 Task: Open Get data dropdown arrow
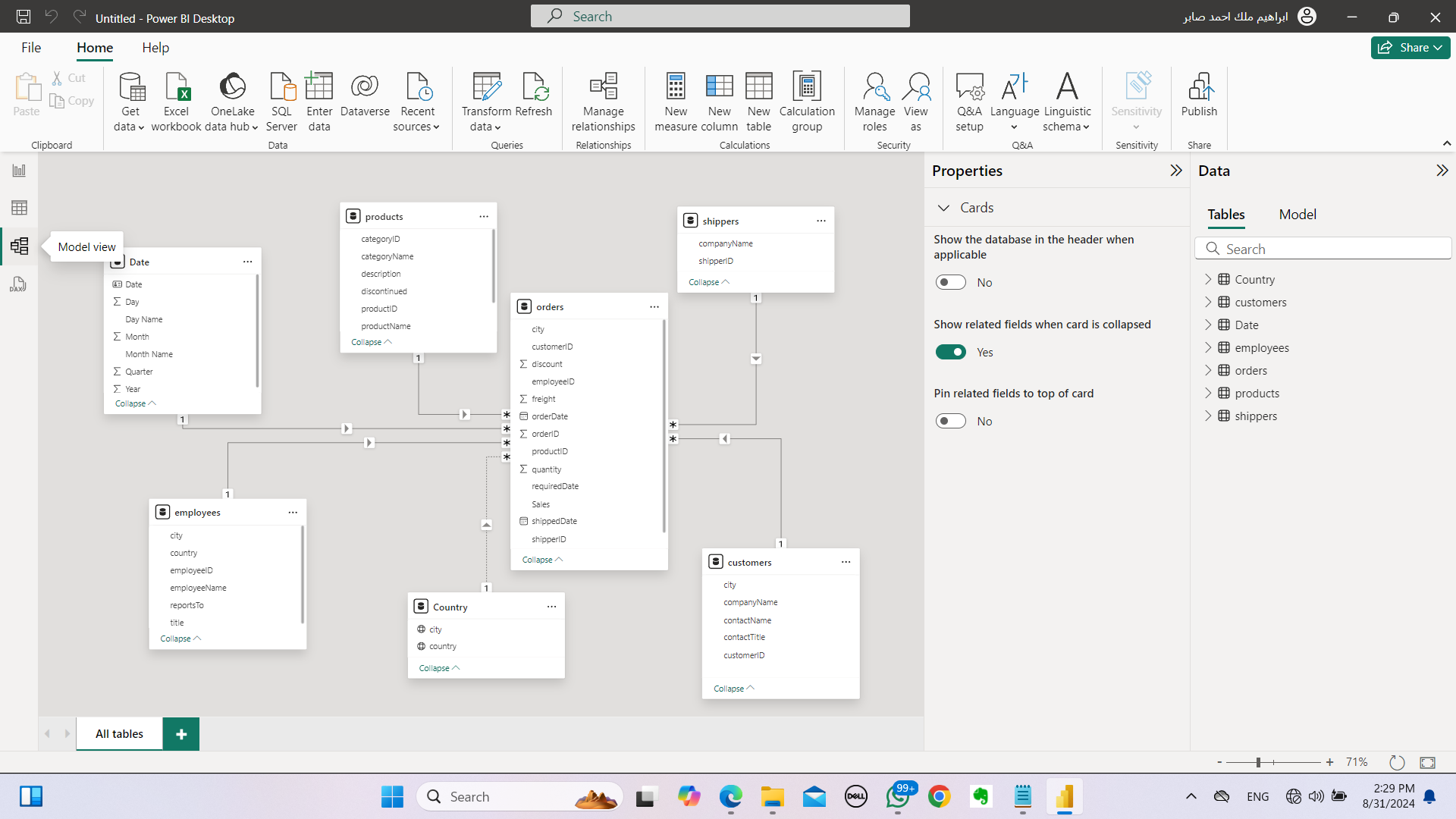[141, 127]
